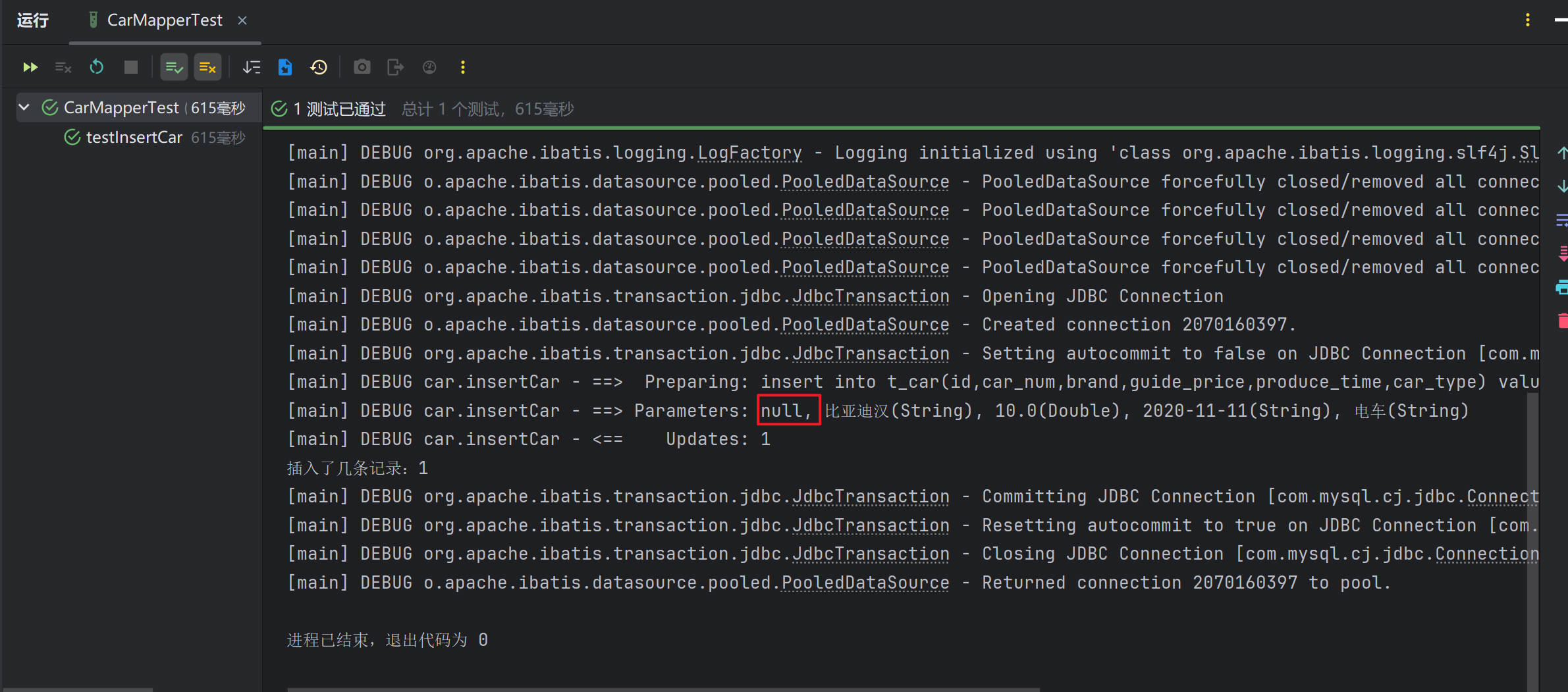The height and width of the screenshot is (692, 1568).
Task: Select the testInsertCar test result
Action: 134,138
